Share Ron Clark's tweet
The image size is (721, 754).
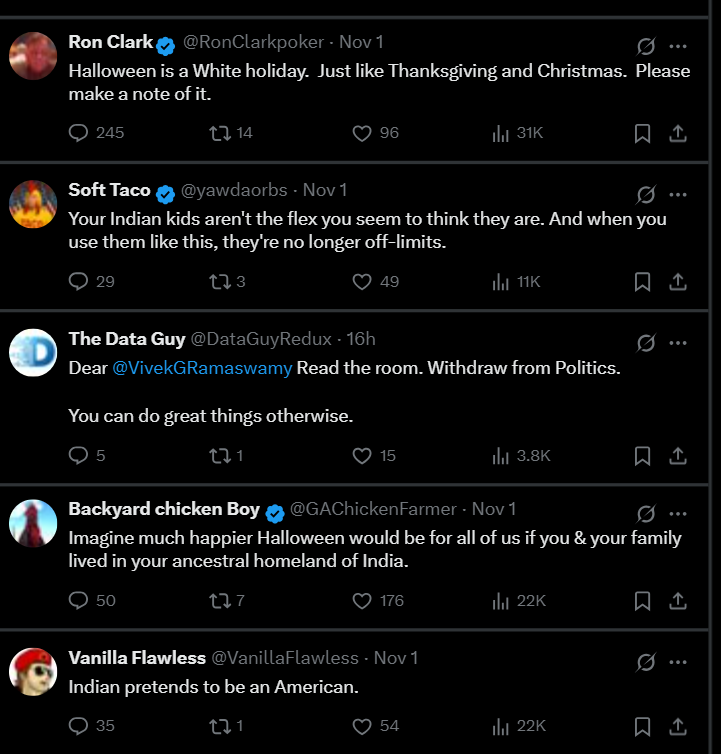(677, 133)
